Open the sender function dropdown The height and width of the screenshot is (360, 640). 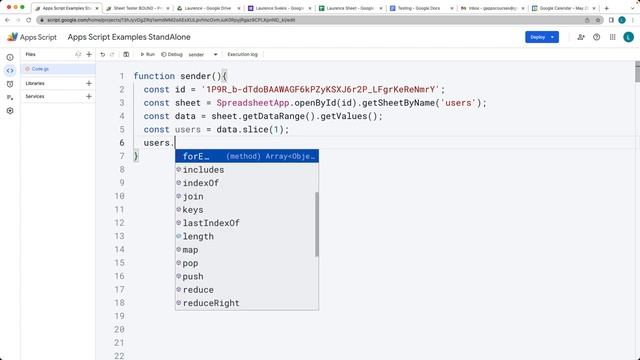tap(203, 54)
